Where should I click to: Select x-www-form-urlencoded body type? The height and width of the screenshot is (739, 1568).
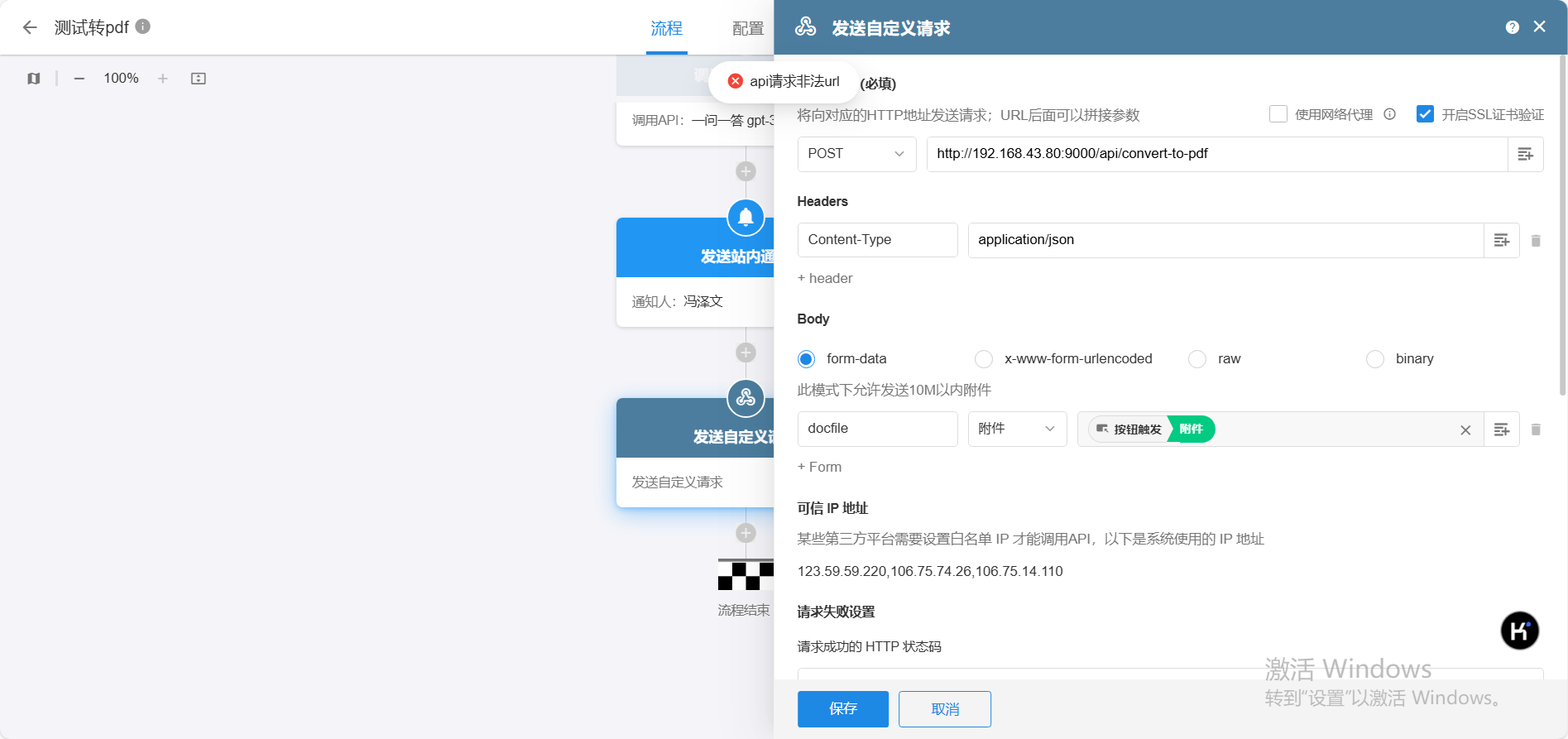click(983, 359)
